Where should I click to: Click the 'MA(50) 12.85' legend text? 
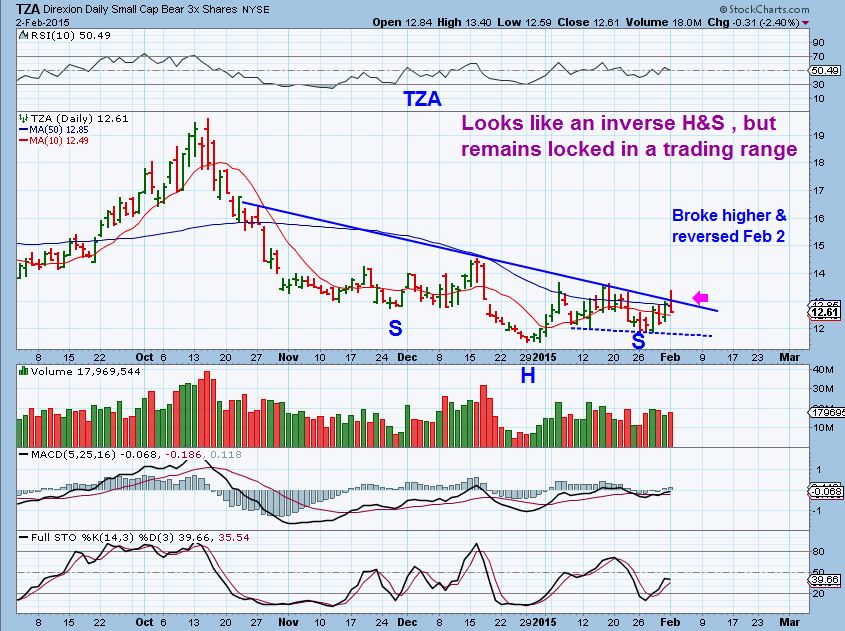click(x=59, y=130)
